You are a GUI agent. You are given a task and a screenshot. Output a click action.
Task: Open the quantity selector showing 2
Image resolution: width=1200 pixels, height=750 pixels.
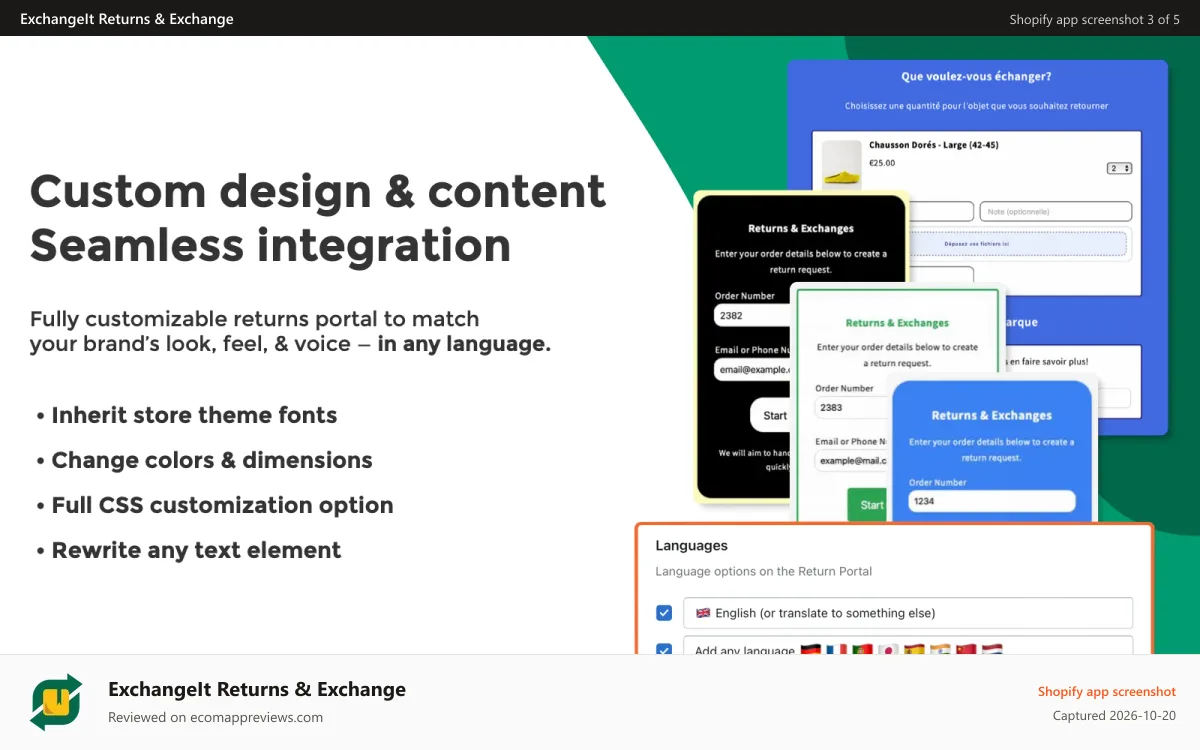click(x=1119, y=168)
